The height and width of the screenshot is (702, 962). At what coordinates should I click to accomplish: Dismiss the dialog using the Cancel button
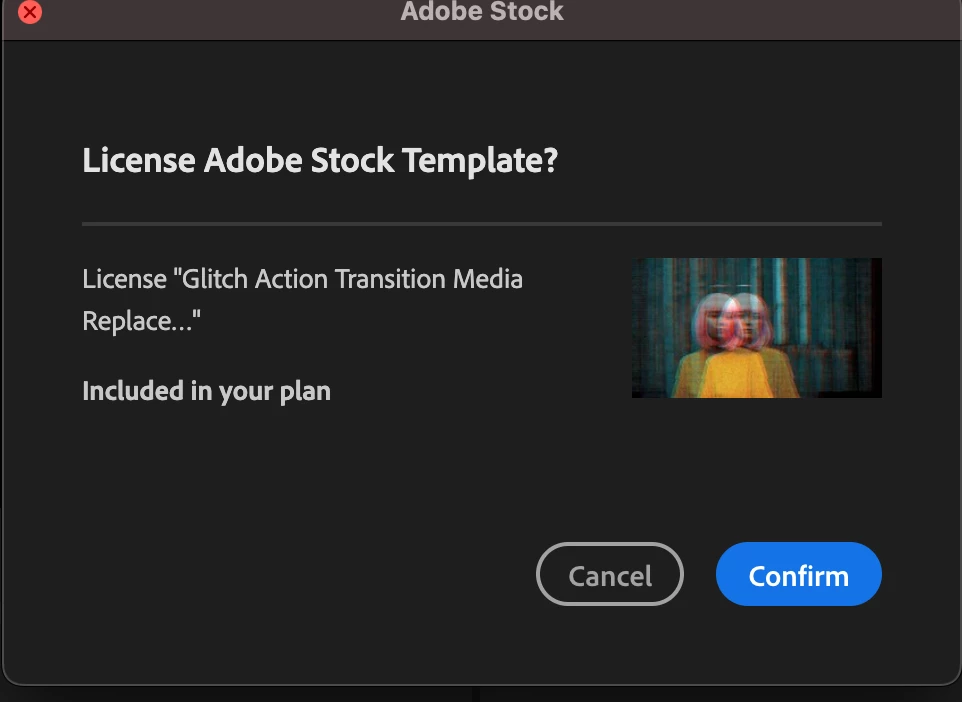(x=610, y=575)
